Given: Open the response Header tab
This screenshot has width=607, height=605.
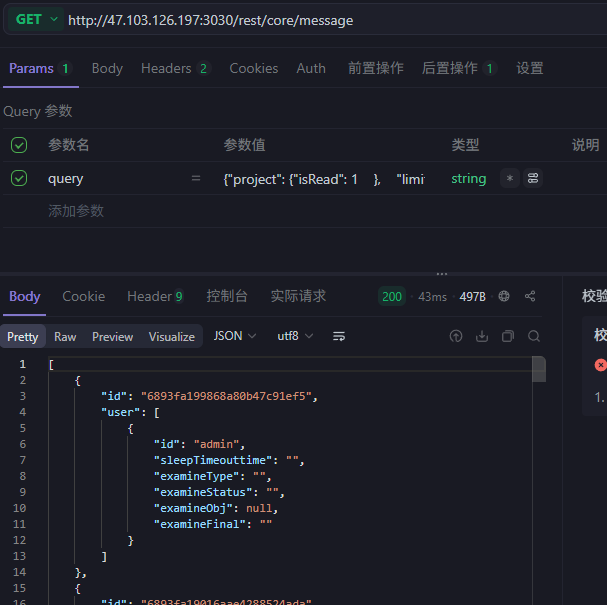Looking at the screenshot, I should tap(155, 297).
